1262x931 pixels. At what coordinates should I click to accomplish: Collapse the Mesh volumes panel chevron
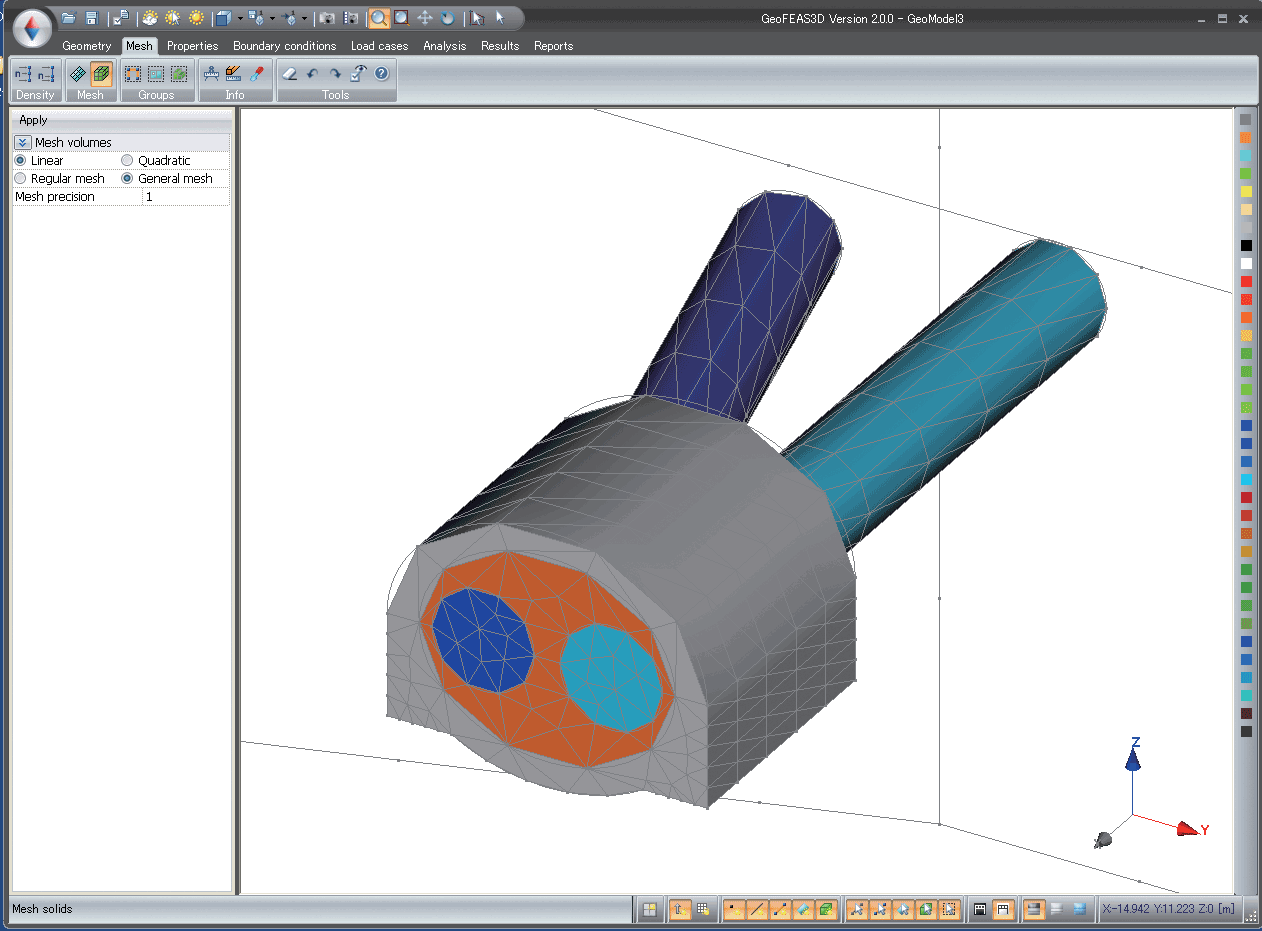tap(23, 143)
